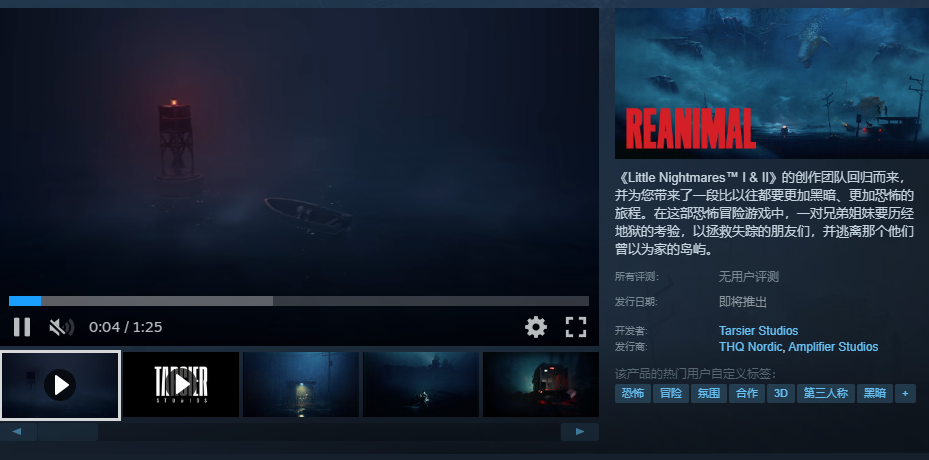Viewport: 929px width, 460px height.
Task: Select the first trailer thumbnail
Action: pos(60,385)
